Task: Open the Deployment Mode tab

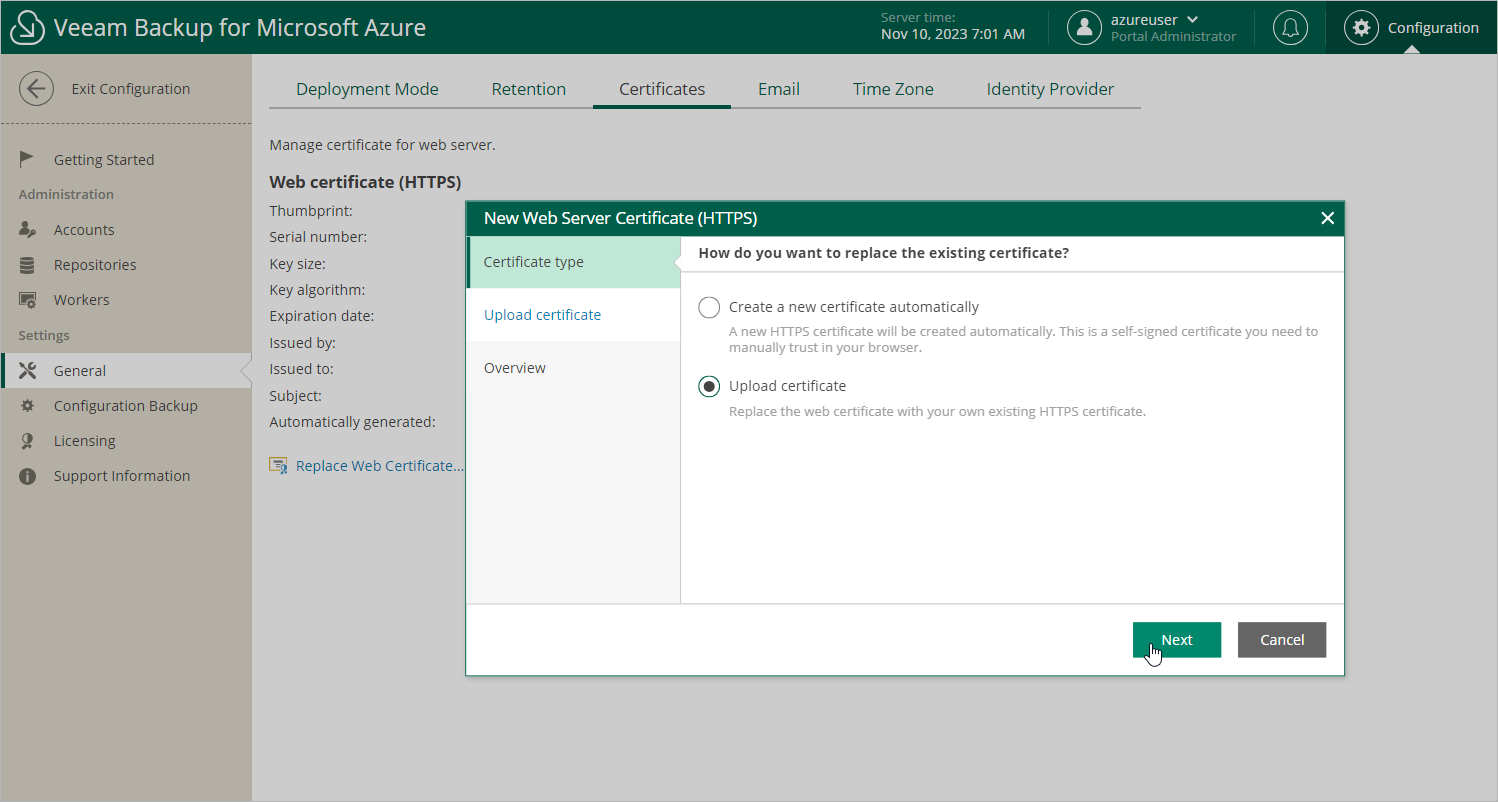Action: 367,89
